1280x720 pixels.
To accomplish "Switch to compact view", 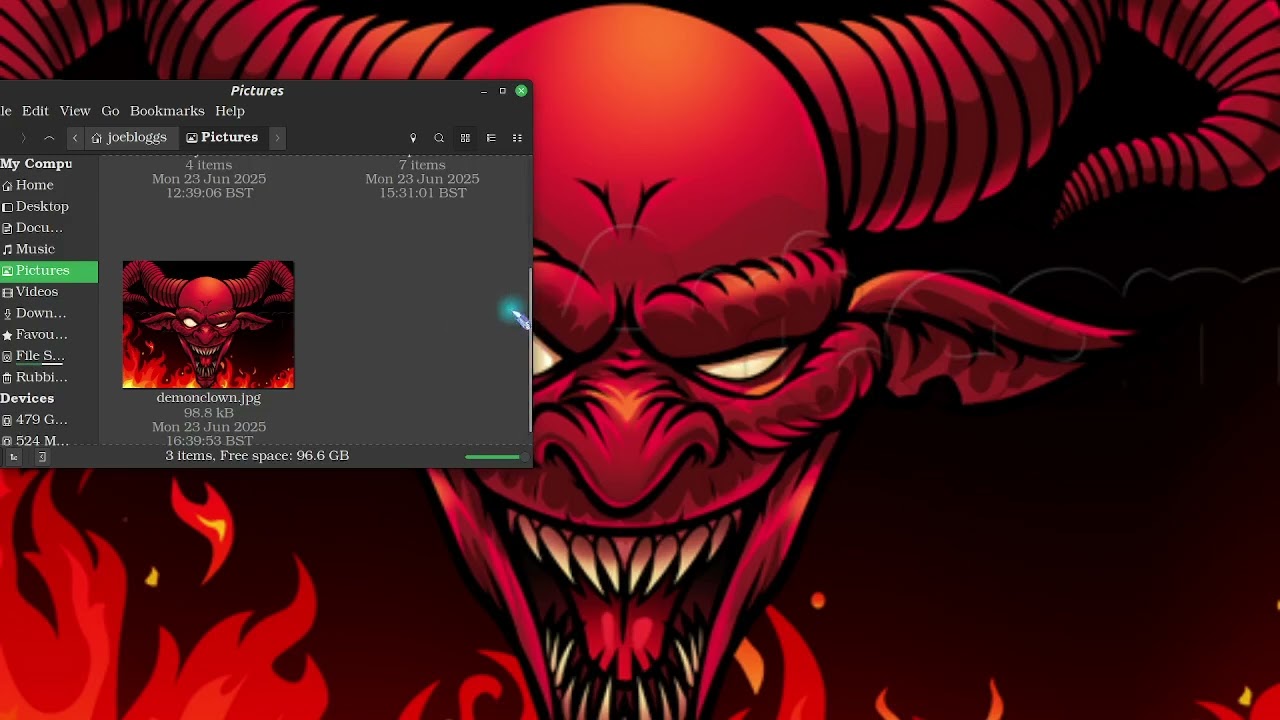I will pyautogui.click(x=517, y=138).
